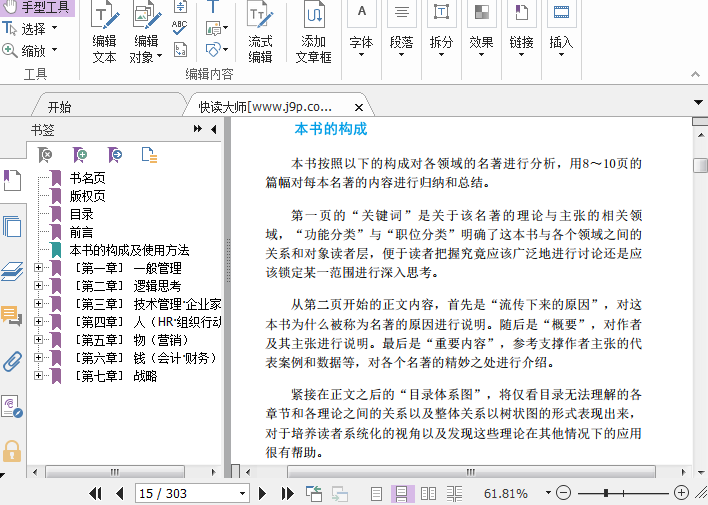Open the Insert menu
Screen dimensions: 708x505
[561, 30]
